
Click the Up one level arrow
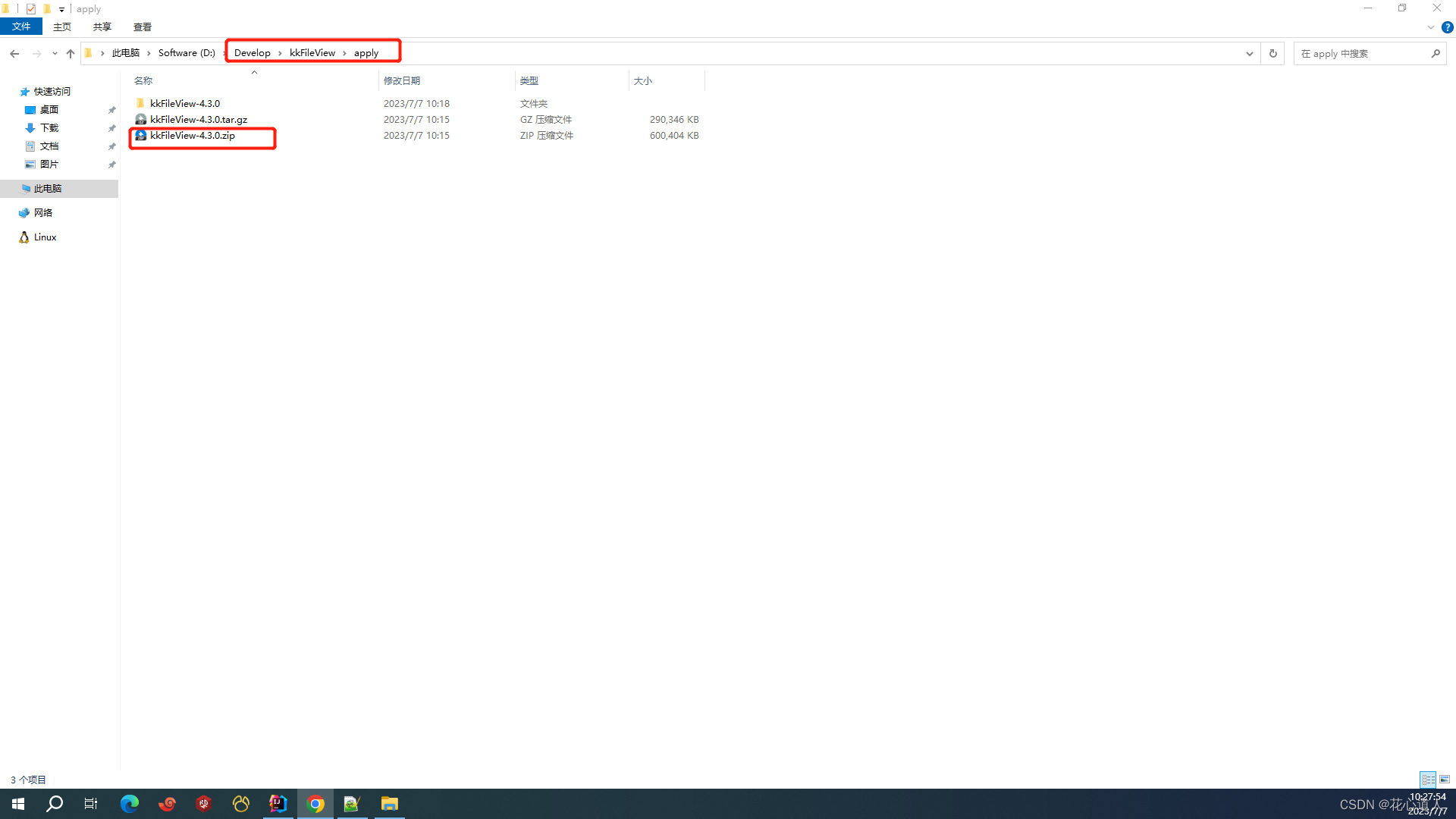point(71,53)
